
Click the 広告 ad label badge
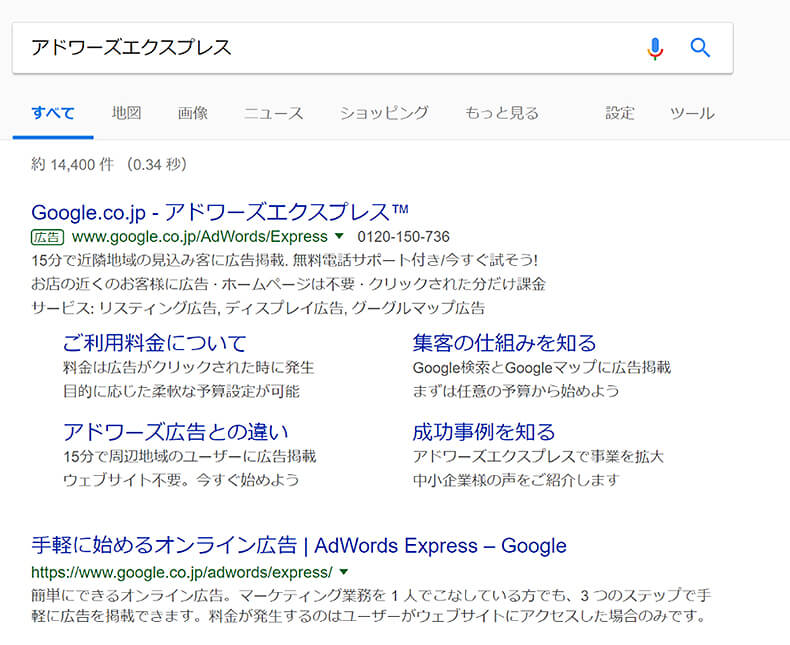click(47, 237)
